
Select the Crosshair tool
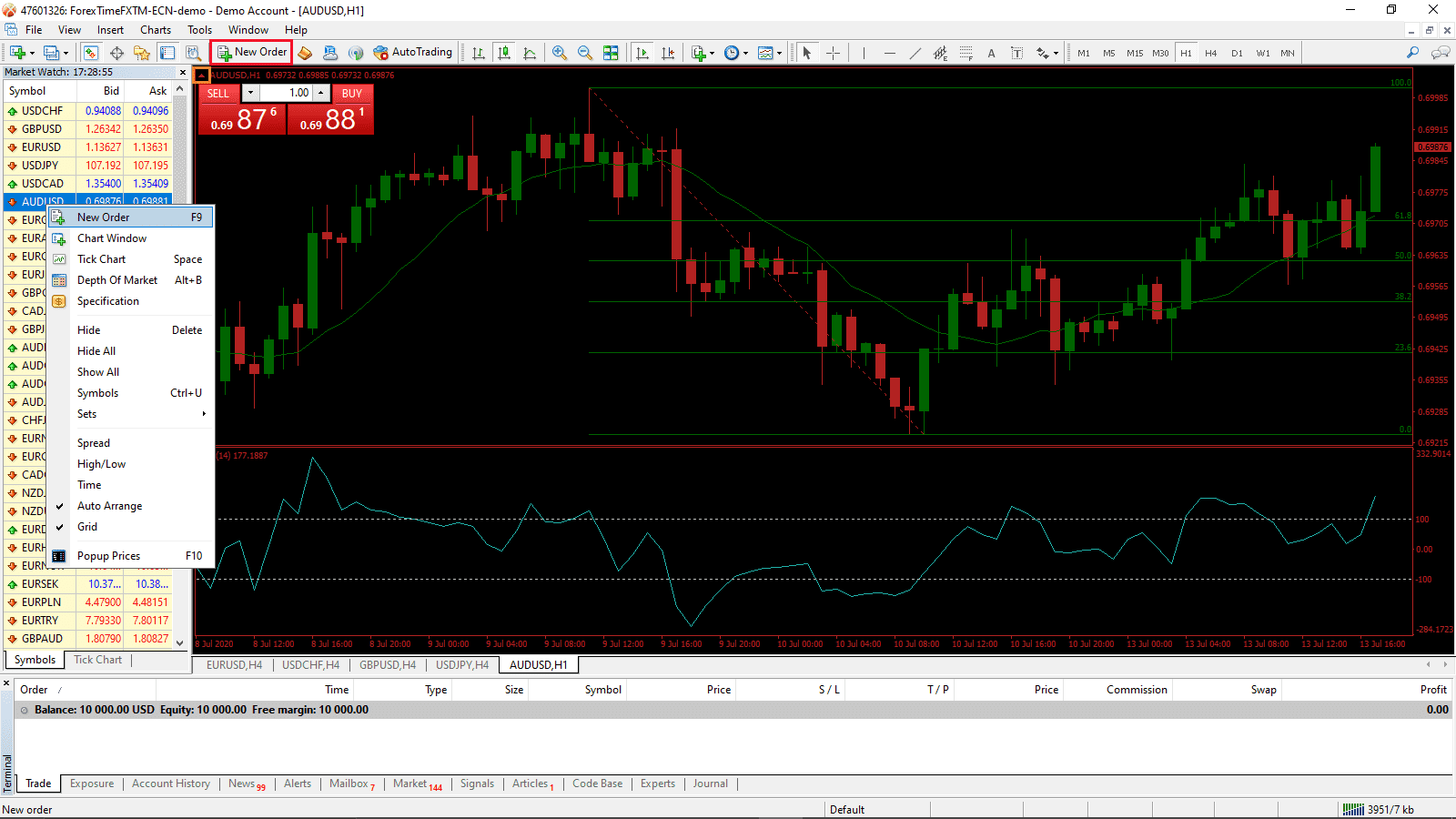pos(833,53)
